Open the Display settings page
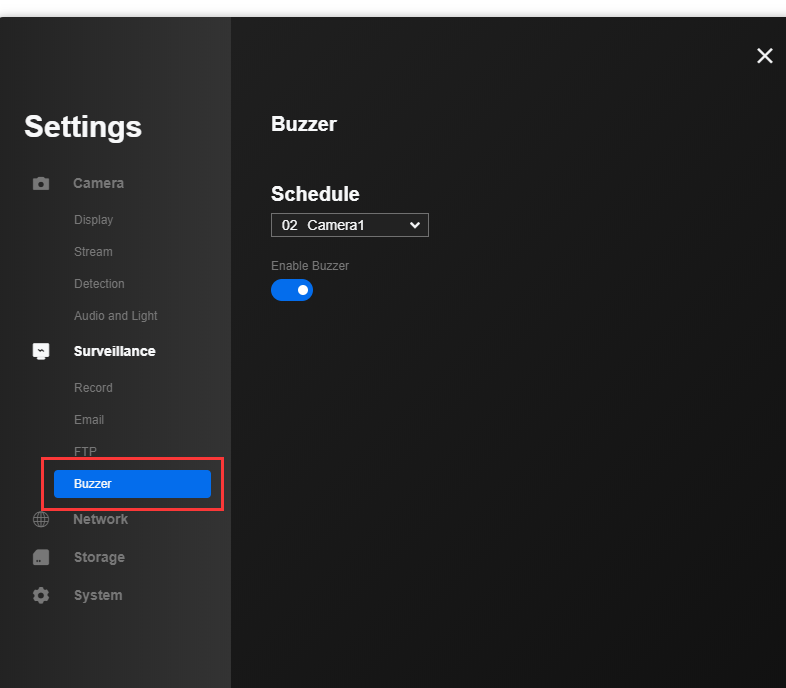Viewport: 786px width, 688px height. [x=93, y=220]
